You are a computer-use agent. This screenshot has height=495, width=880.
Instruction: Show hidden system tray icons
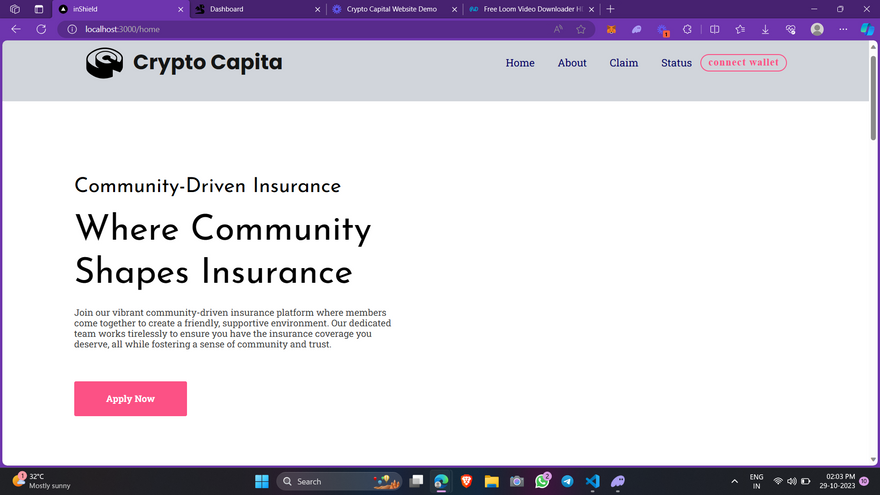tap(735, 481)
